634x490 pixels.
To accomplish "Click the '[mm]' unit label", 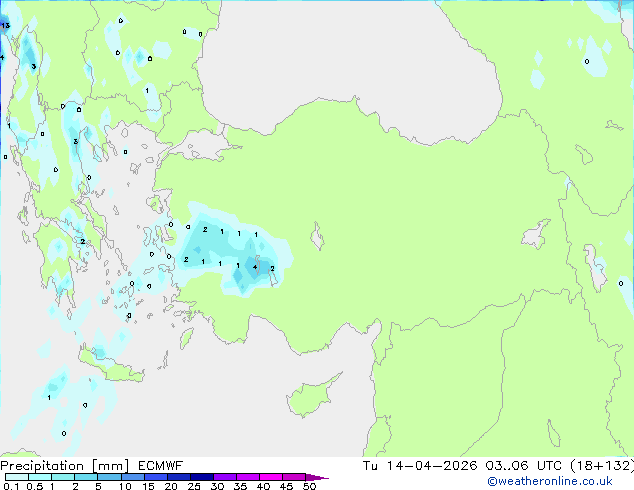I will (x=110, y=466).
